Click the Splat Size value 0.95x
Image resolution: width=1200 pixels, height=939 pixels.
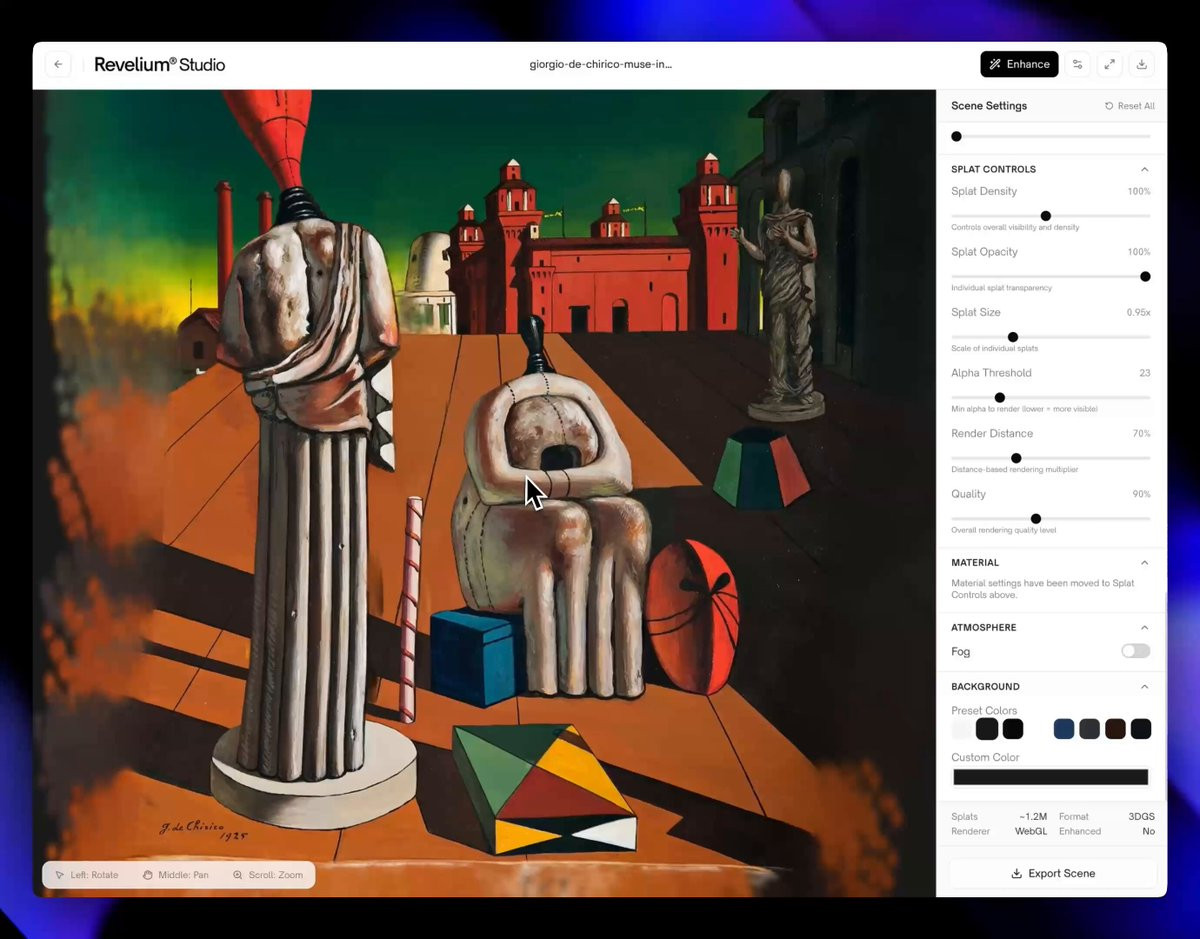tap(1138, 312)
